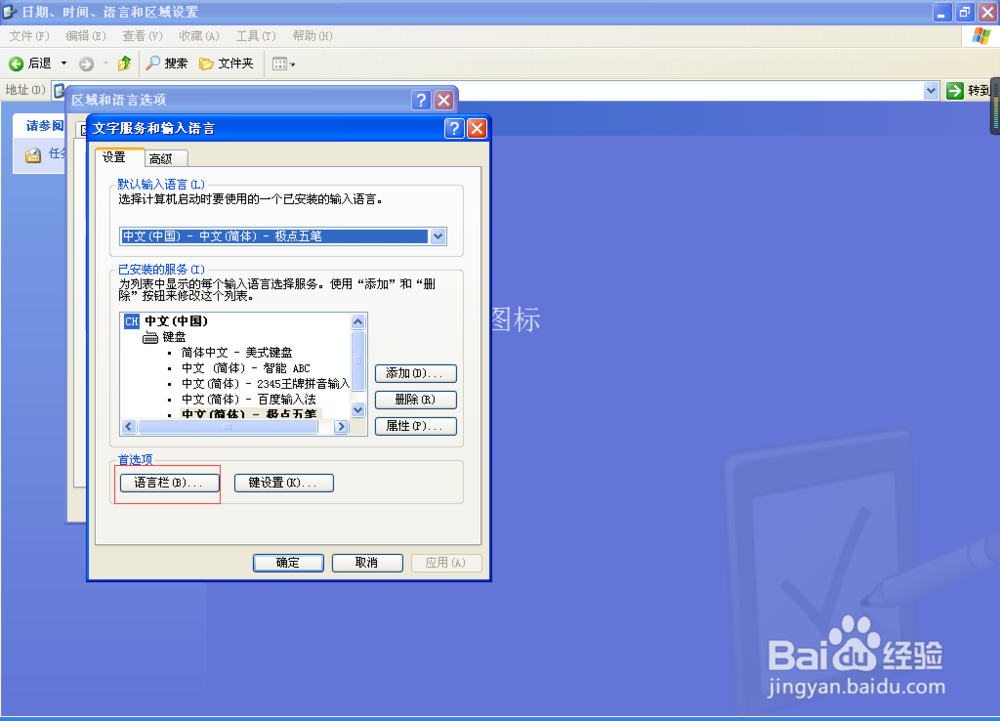This screenshot has height=721, width=1000.
Task: Select 中文(简体) - 智能 ABC entry
Action: [246, 368]
